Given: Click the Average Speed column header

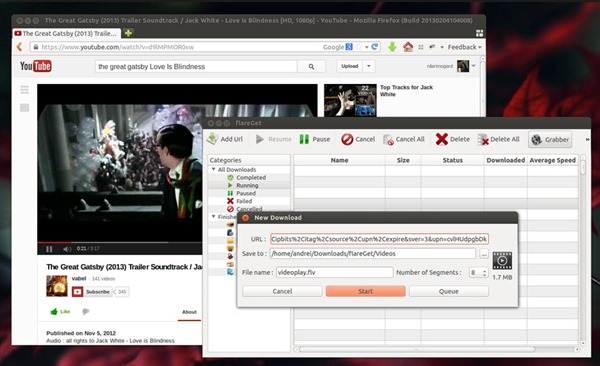Looking at the screenshot, I should (552, 160).
